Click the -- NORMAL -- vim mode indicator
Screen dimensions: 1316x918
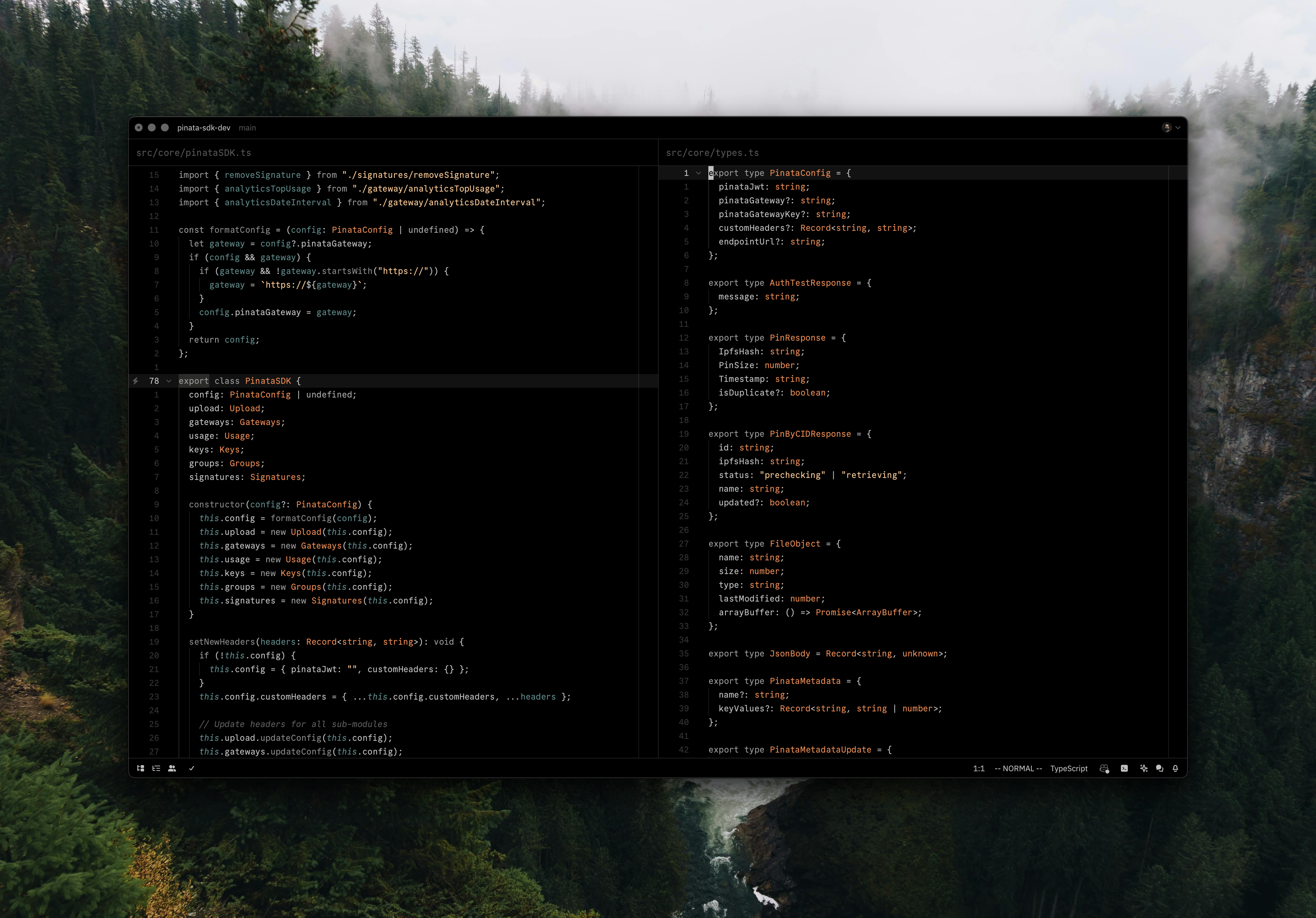click(1018, 769)
